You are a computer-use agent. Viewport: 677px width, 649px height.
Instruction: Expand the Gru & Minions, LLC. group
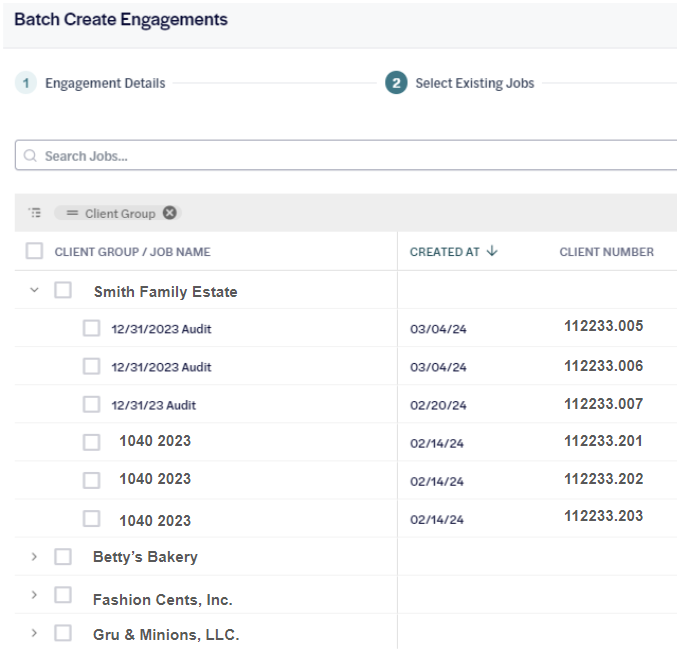[x=34, y=633]
